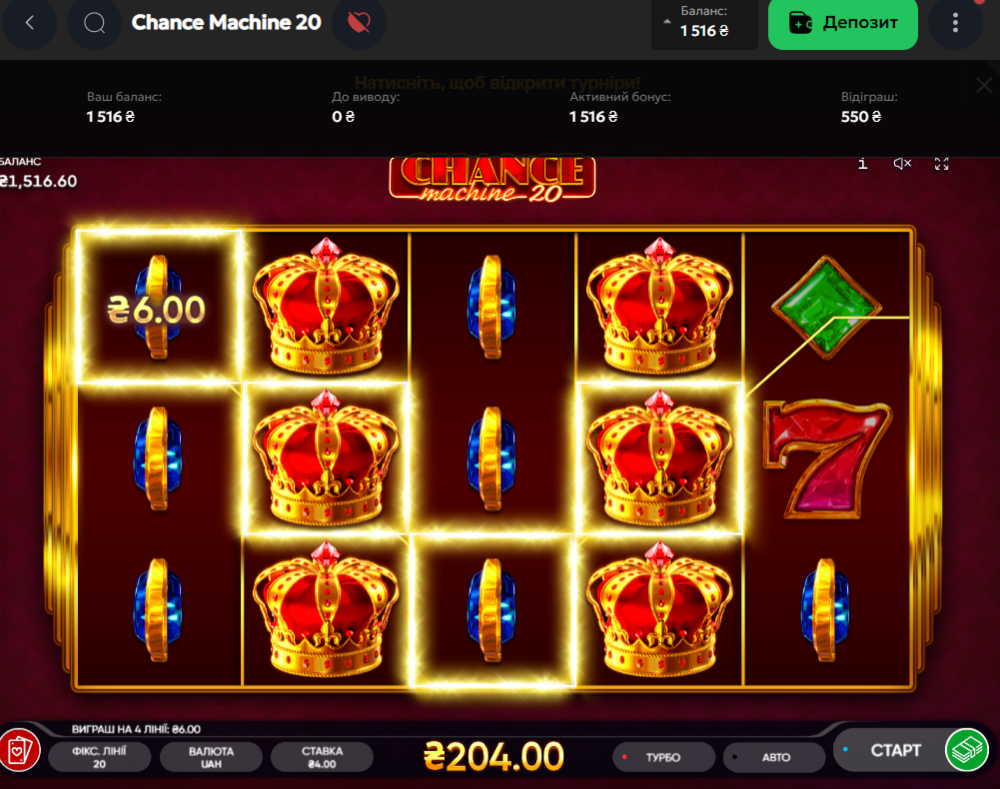
Task: Open the Валюта UAH selector
Action: click(x=211, y=757)
